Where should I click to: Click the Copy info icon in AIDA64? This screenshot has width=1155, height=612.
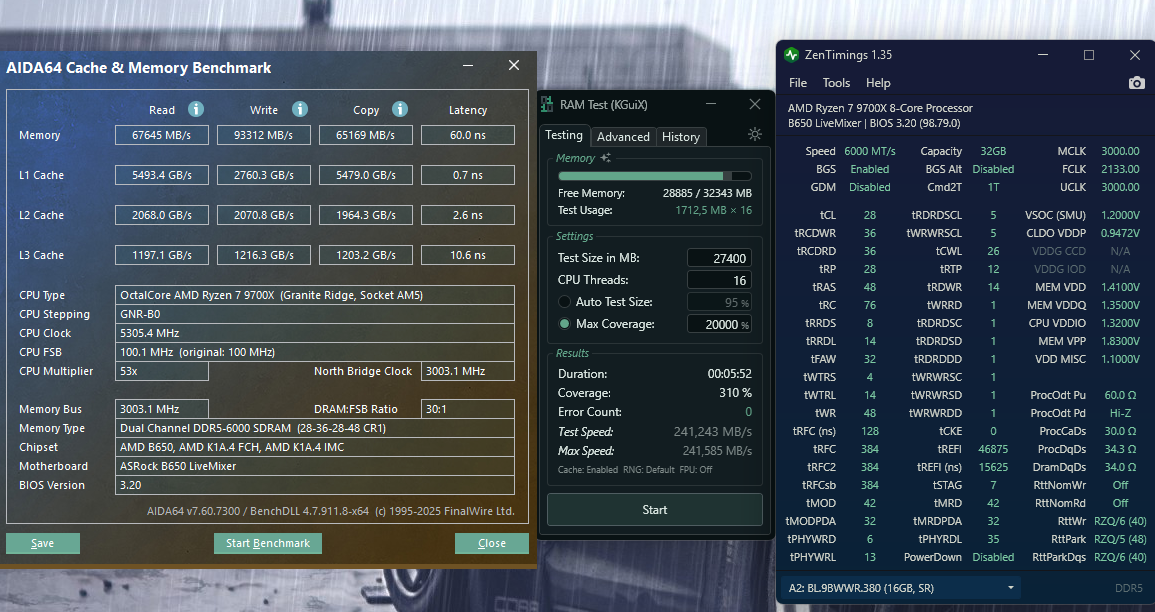tap(400, 109)
